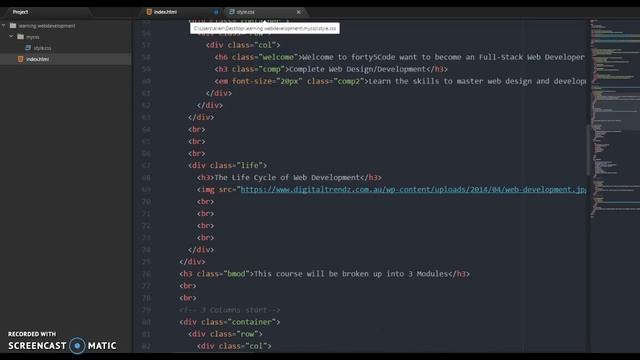Screen dimensions: 640x360
Task: Click CSS icon on style.css tab
Action: point(232,12)
